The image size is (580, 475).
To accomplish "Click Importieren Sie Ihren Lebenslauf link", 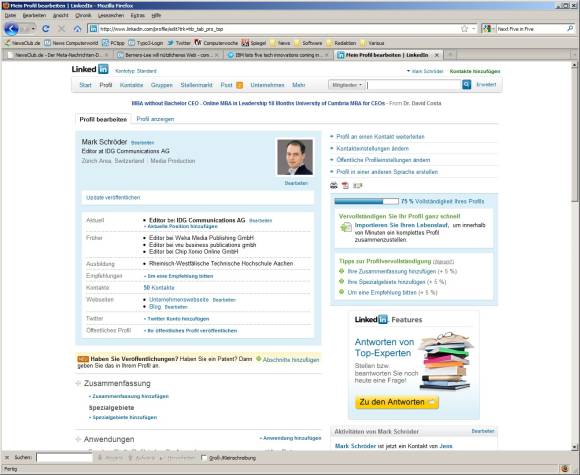I will pyautogui.click(x=401, y=225).
